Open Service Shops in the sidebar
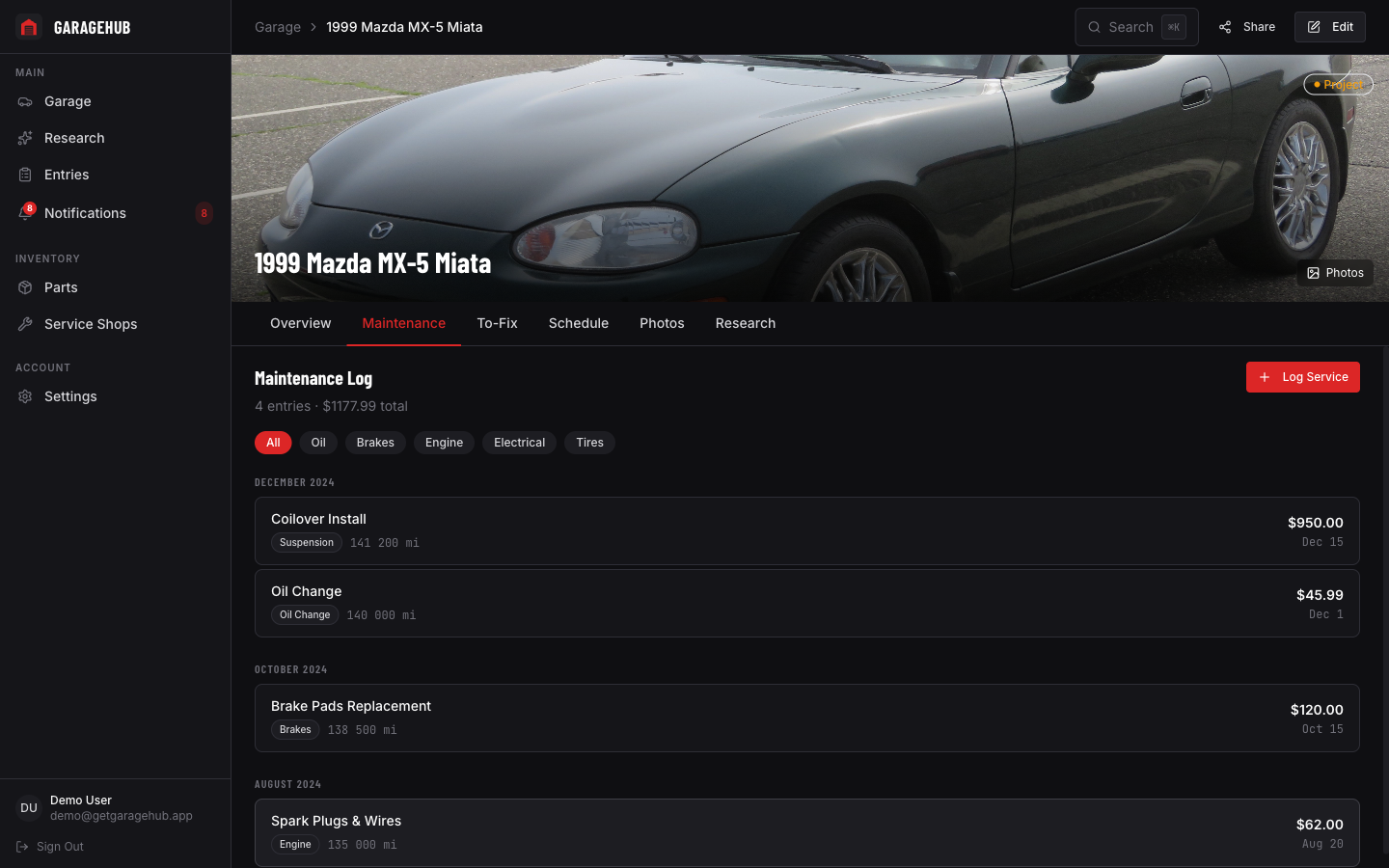The height and width of the screenshot is (868, 1389). 115,324
